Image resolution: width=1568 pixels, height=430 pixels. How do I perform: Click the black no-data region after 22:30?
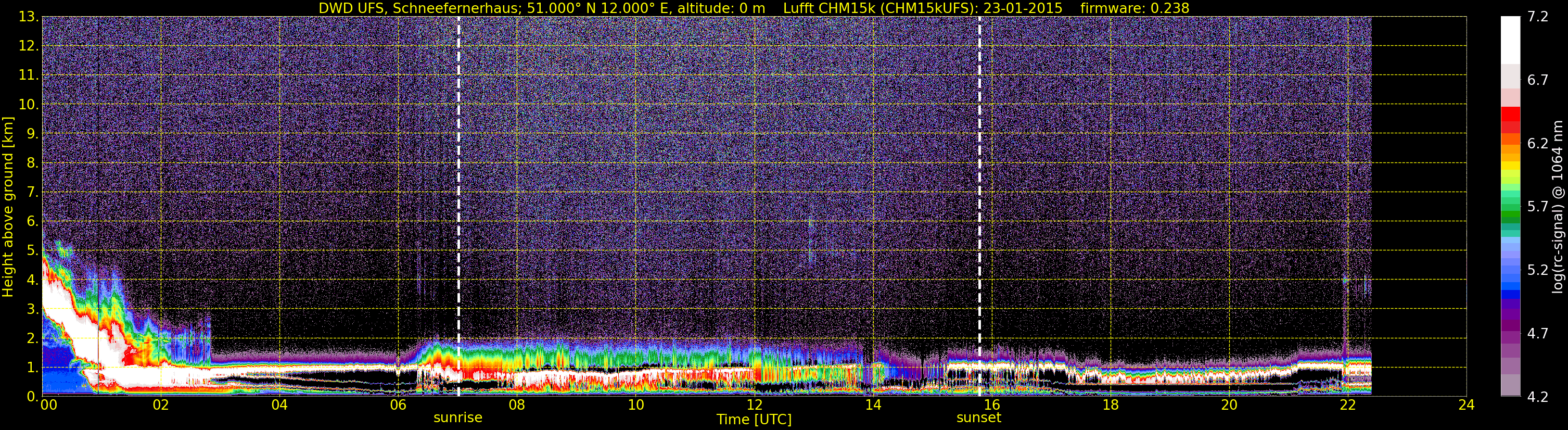[1419, 207]
